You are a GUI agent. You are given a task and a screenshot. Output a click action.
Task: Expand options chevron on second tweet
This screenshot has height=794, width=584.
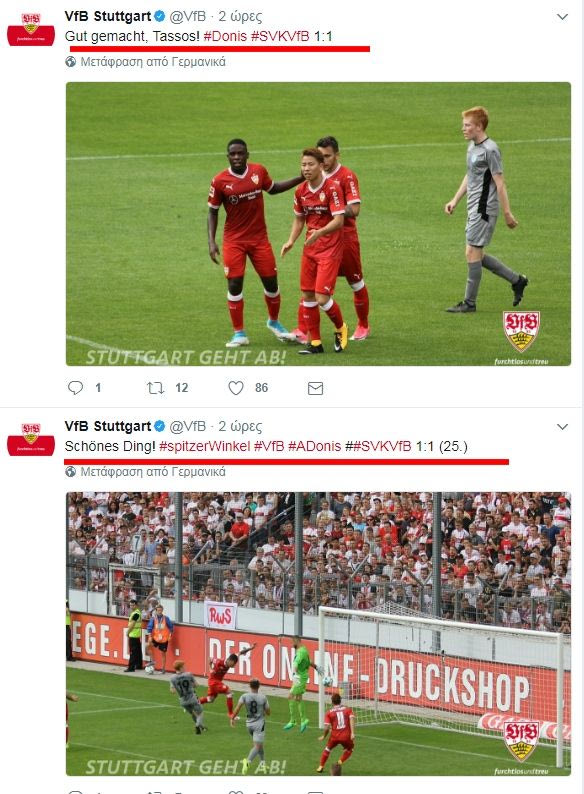[562, 426]
